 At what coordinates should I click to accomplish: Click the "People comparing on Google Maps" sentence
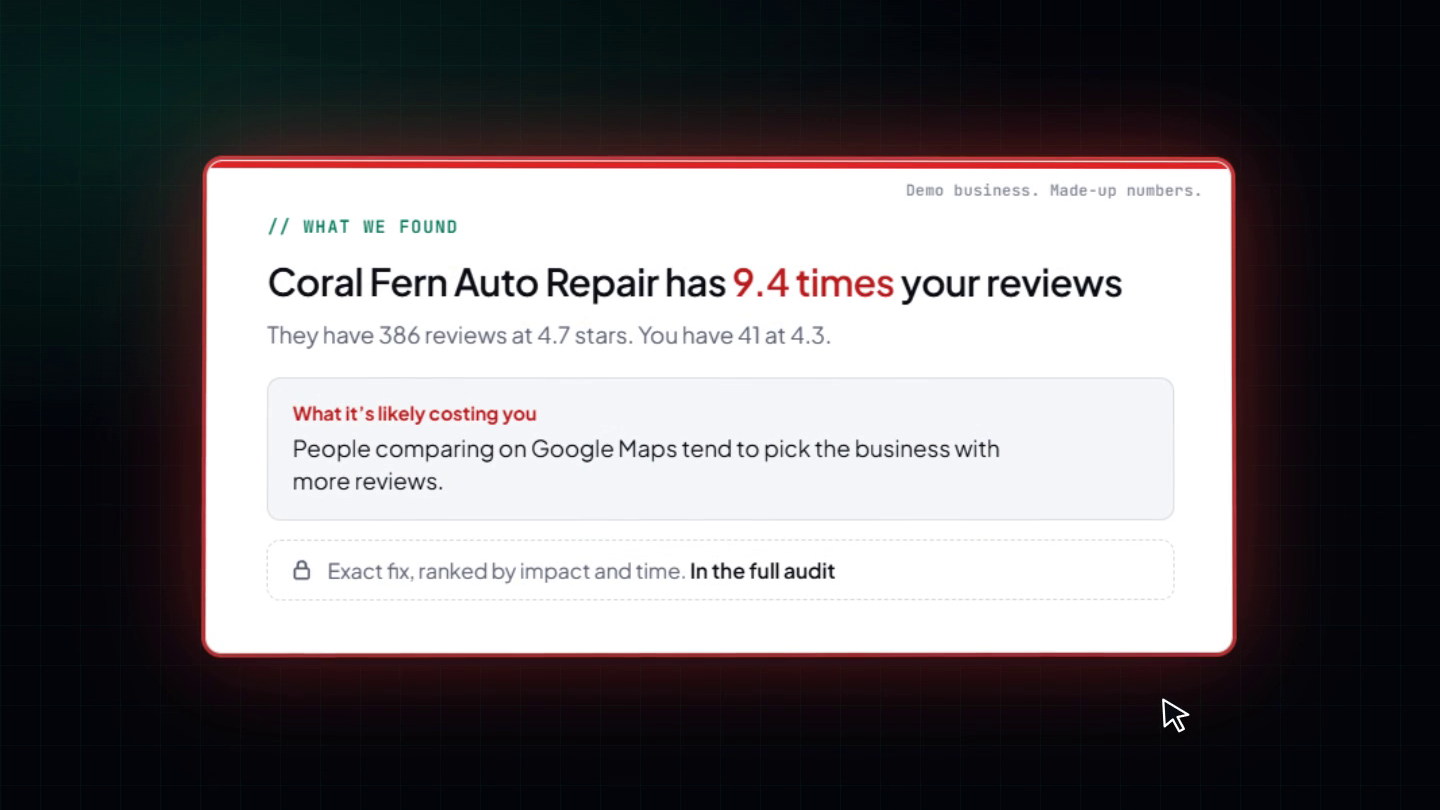click(646, 465)
